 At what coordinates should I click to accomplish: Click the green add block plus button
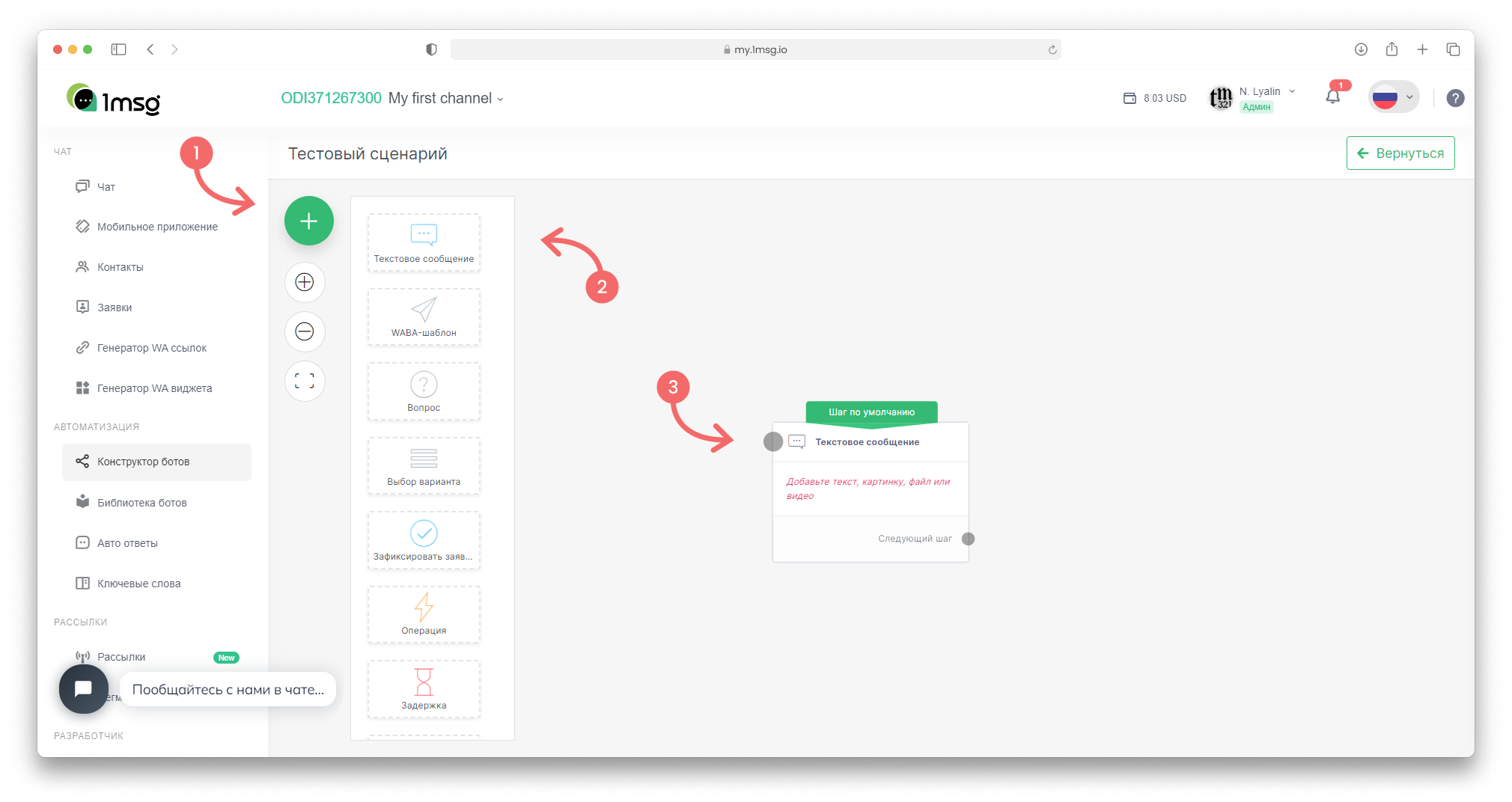pos(308,221)
